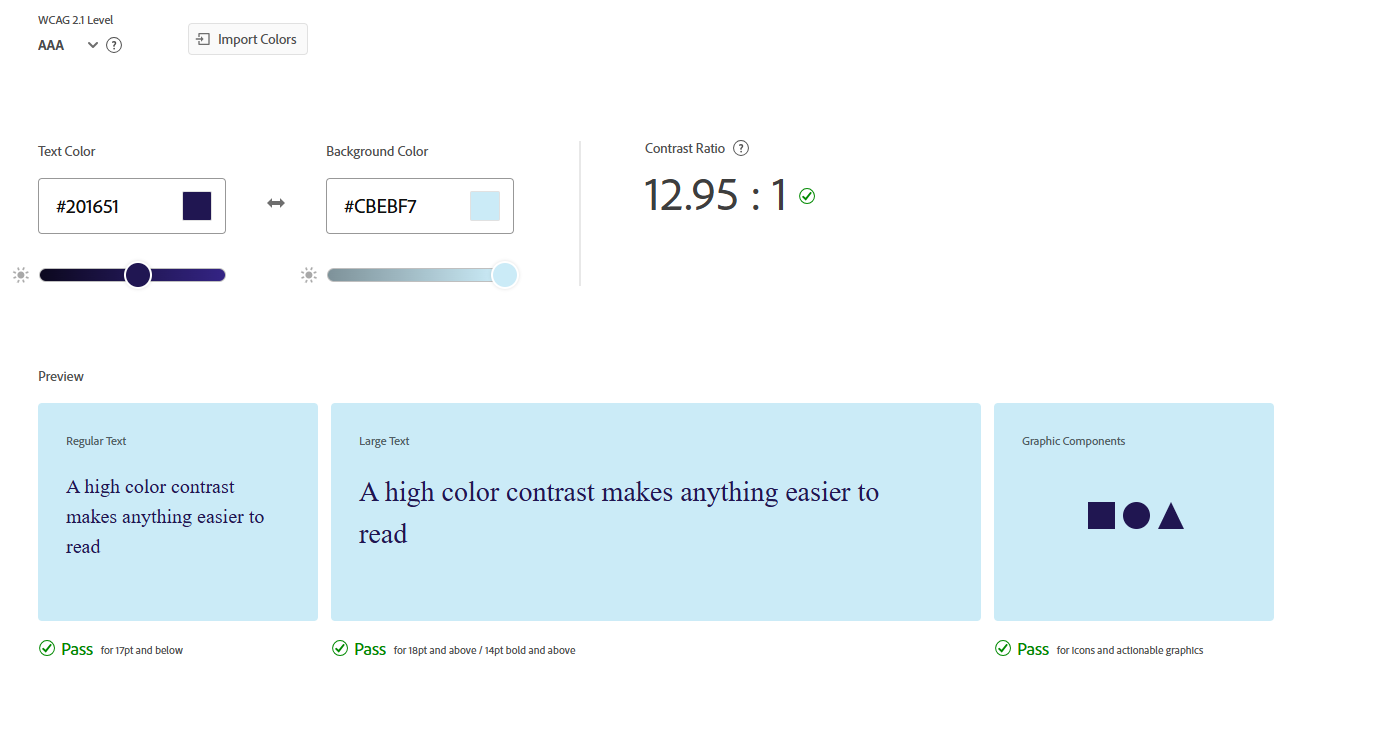
Task: Click the text color hex input field
Action: 110,207
